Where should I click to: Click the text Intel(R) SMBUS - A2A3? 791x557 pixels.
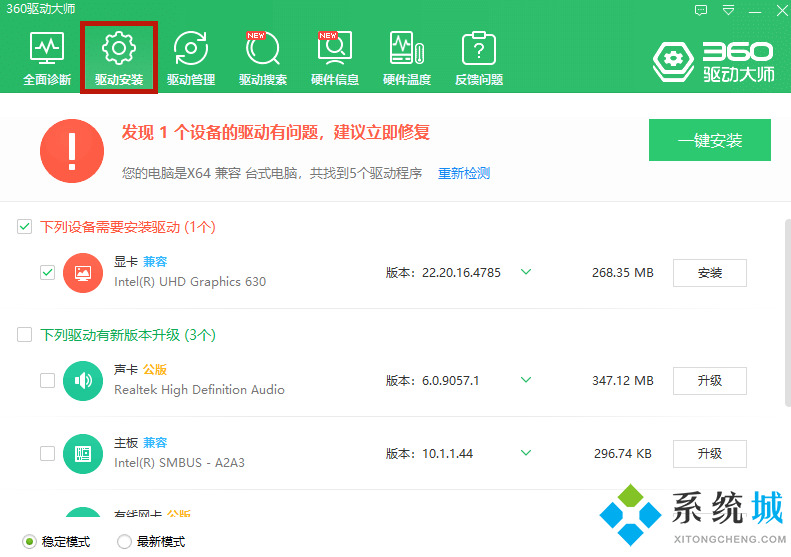point(180,463)
